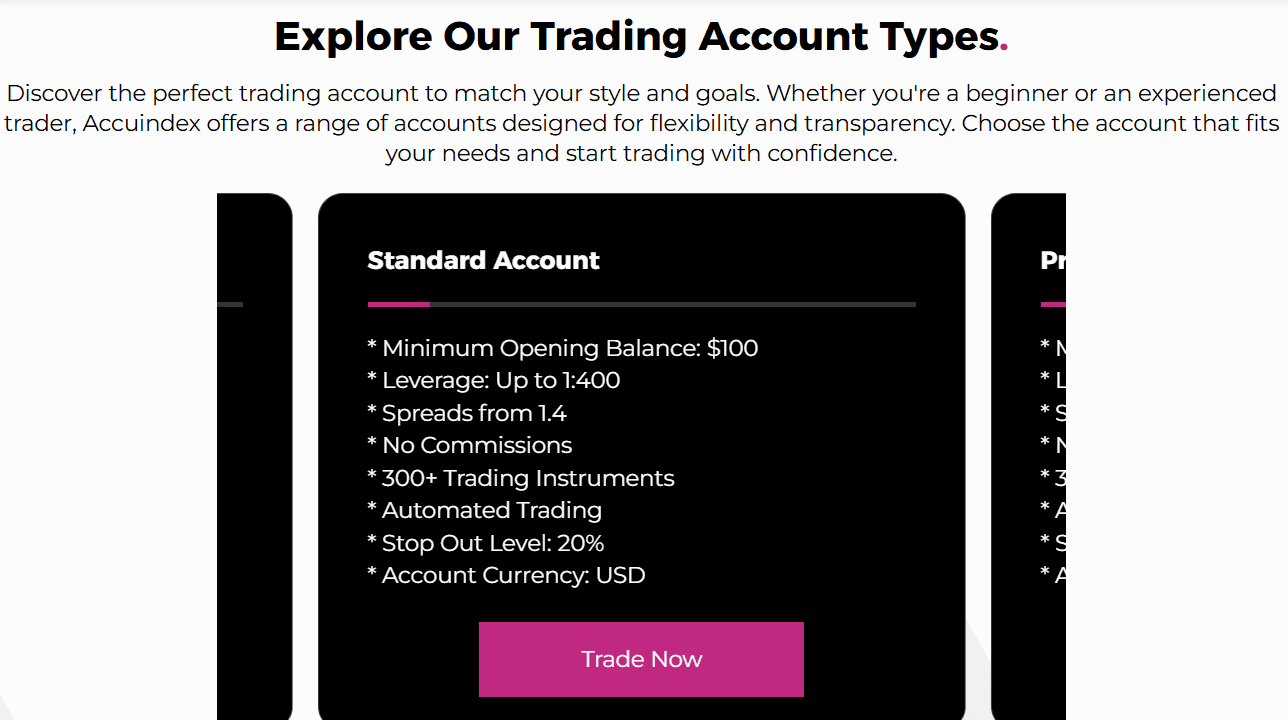Click the Accuindex description paragraph

pyautogui.click(x=644, y=122)
